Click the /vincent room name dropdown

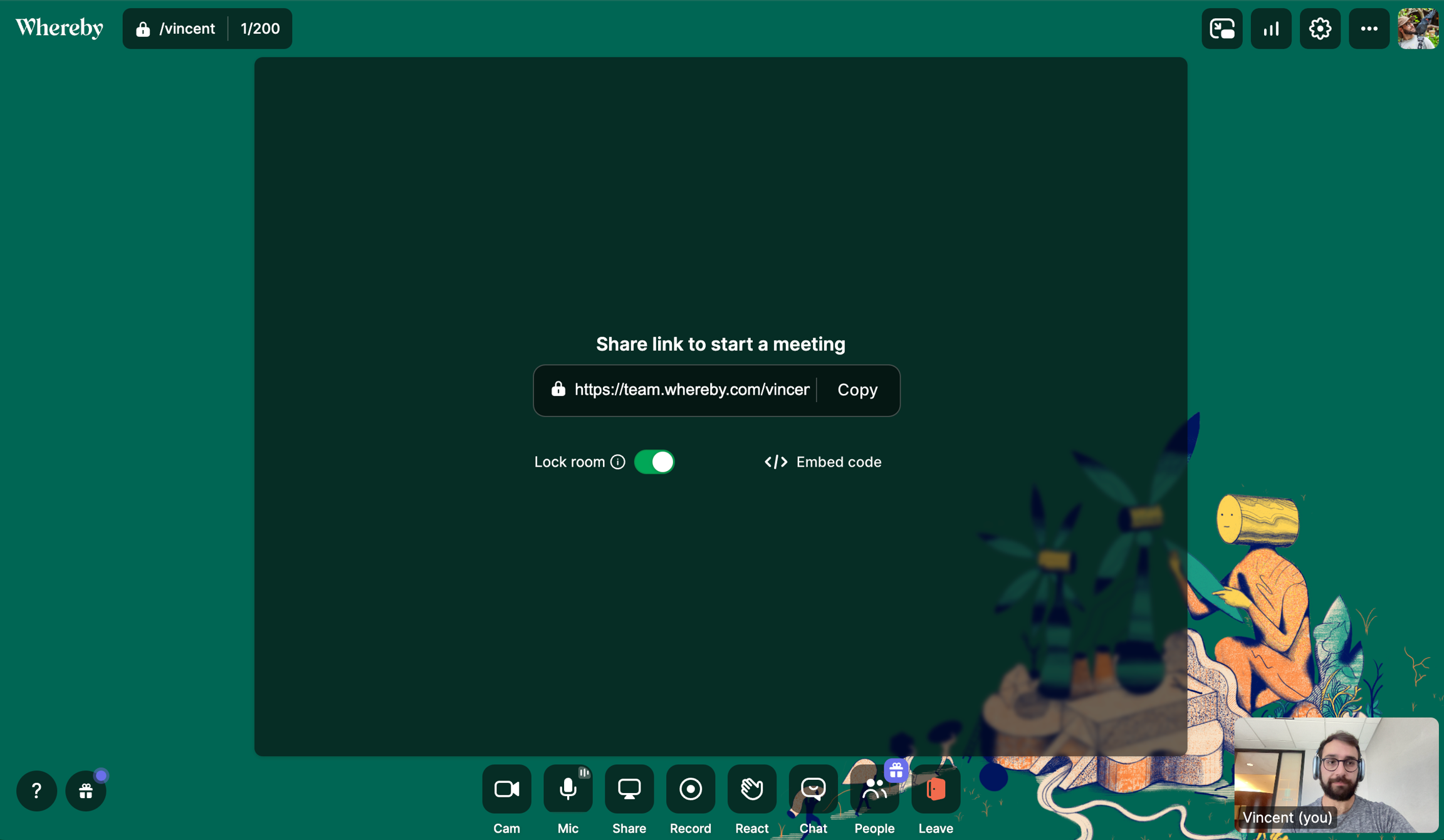[176, 29]
